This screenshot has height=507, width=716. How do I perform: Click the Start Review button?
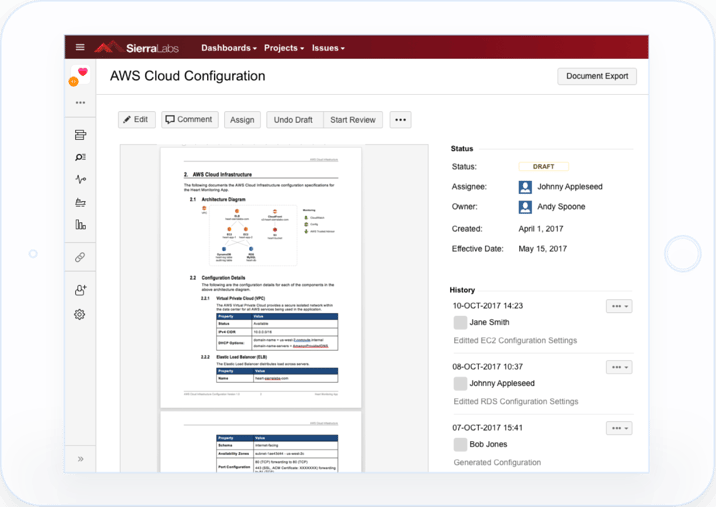(353, 120)
